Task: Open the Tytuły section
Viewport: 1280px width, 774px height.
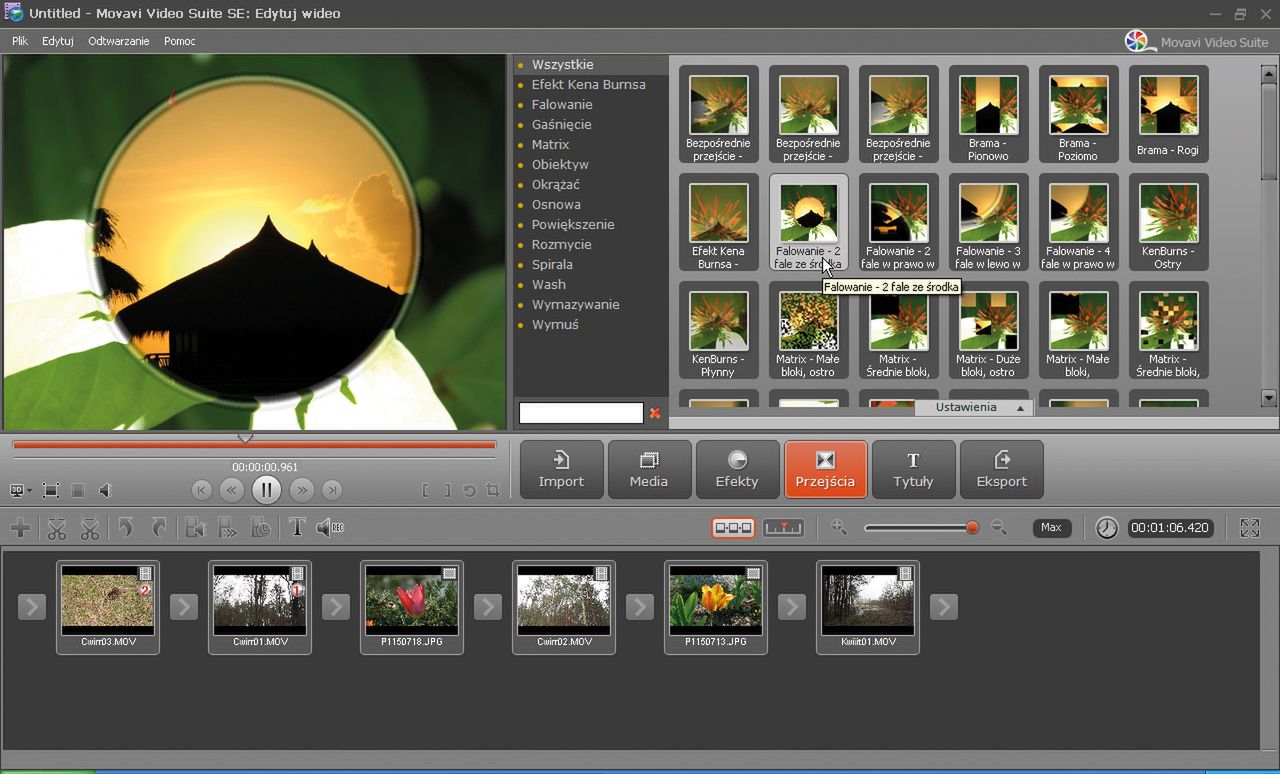Action: point(913,469)
